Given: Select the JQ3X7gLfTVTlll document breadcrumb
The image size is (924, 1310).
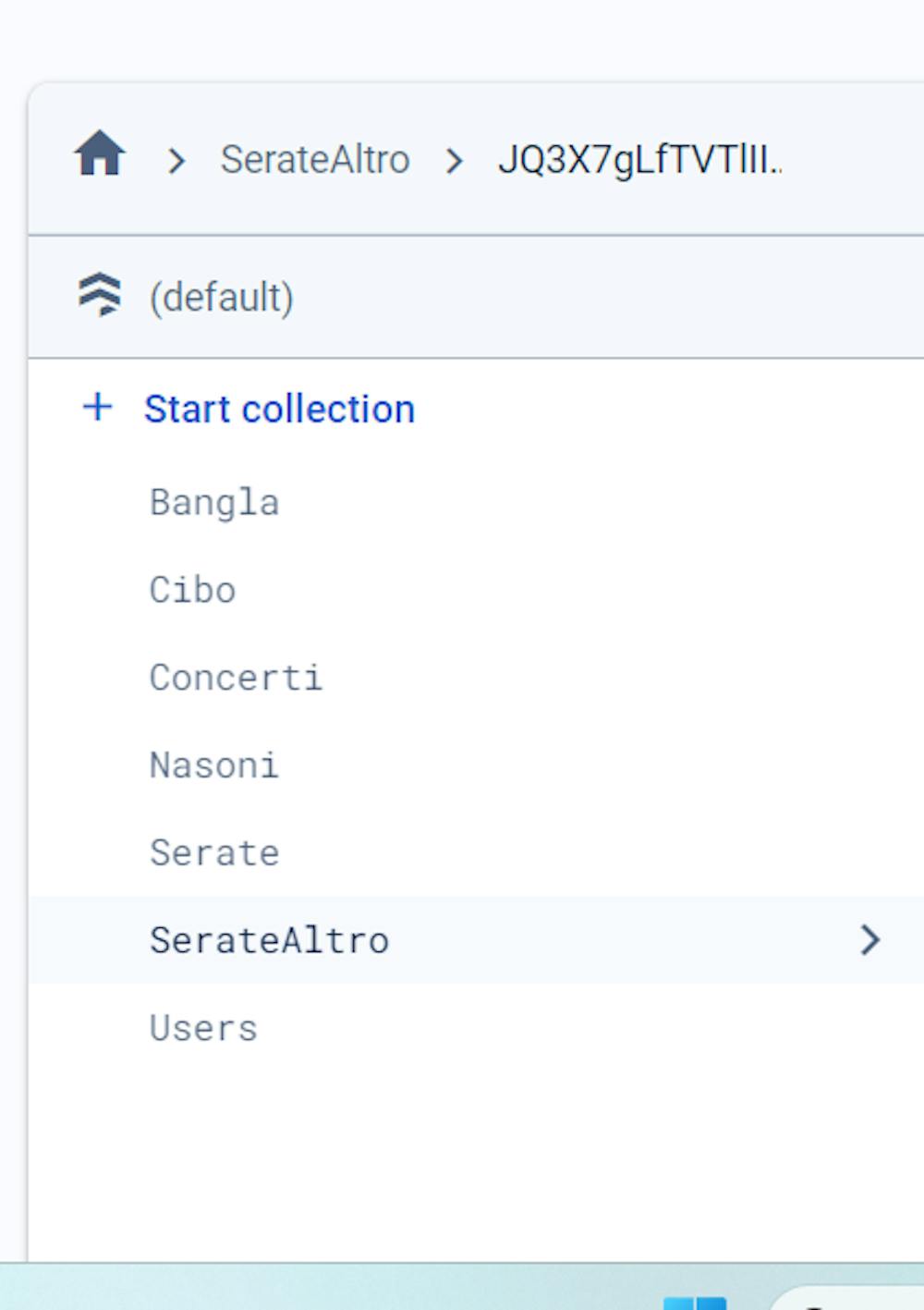Looking at the screenshot, I should pos(639,160).
